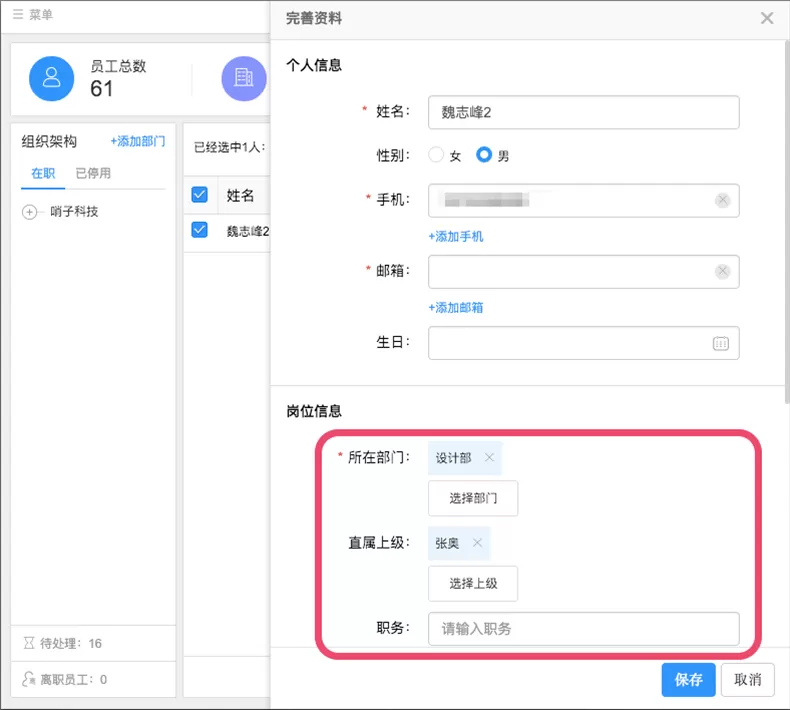Remove the 张奥 supervisor tag

point(477,543)
